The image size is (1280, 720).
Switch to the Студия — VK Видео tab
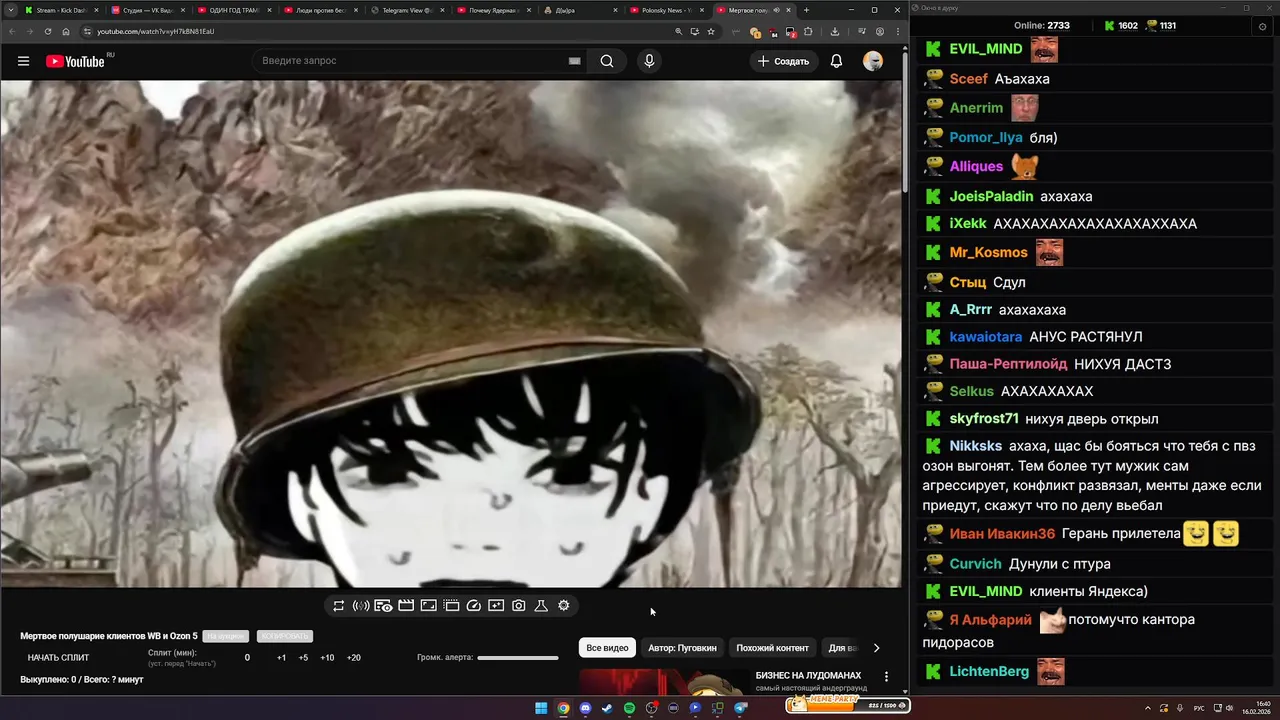(x=146, y=10)
